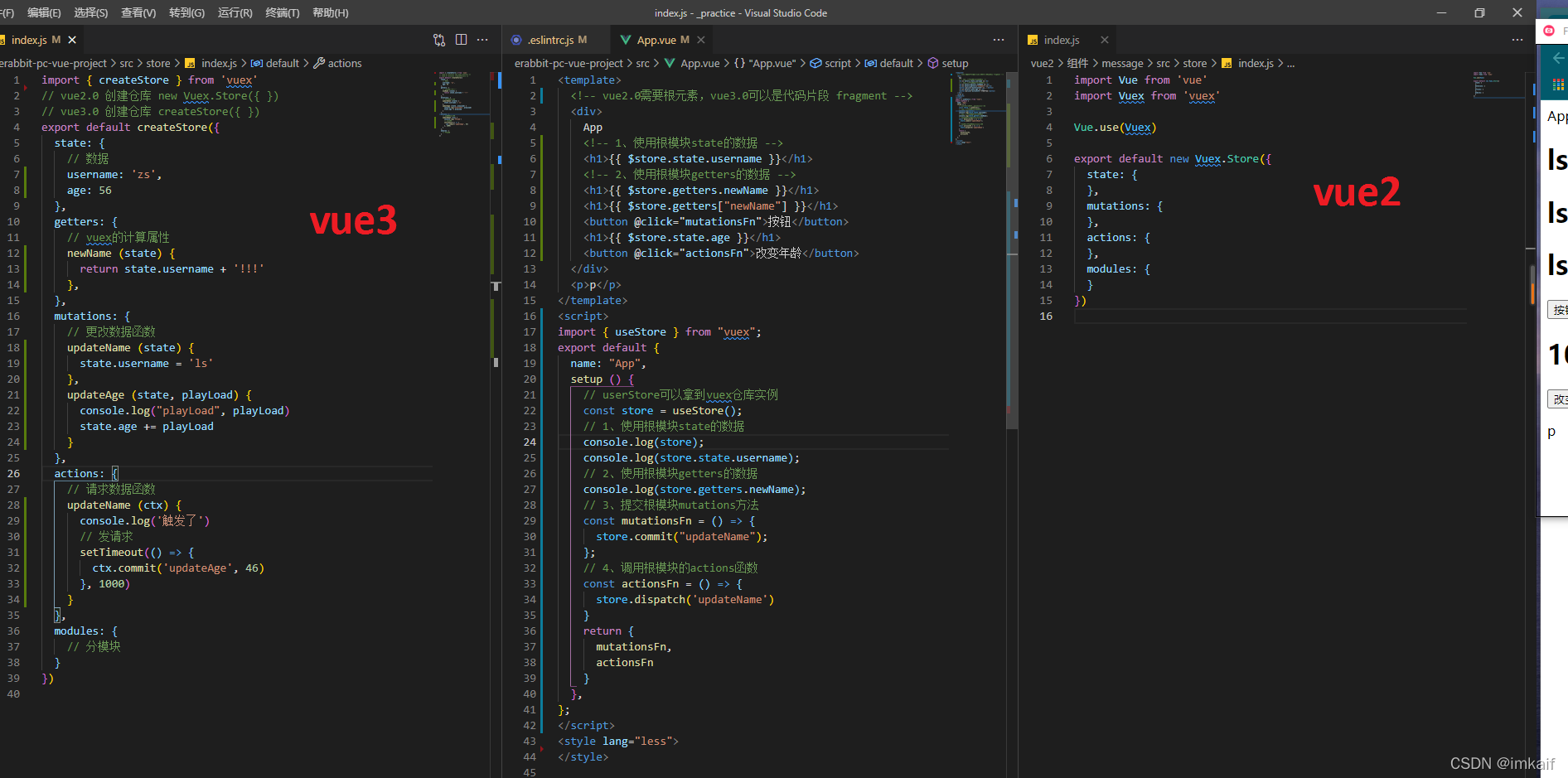This screenshot has height=778, width=1568.
Task: Open the 组件 breadcrumb in right editor
Action: [1077, 63]
